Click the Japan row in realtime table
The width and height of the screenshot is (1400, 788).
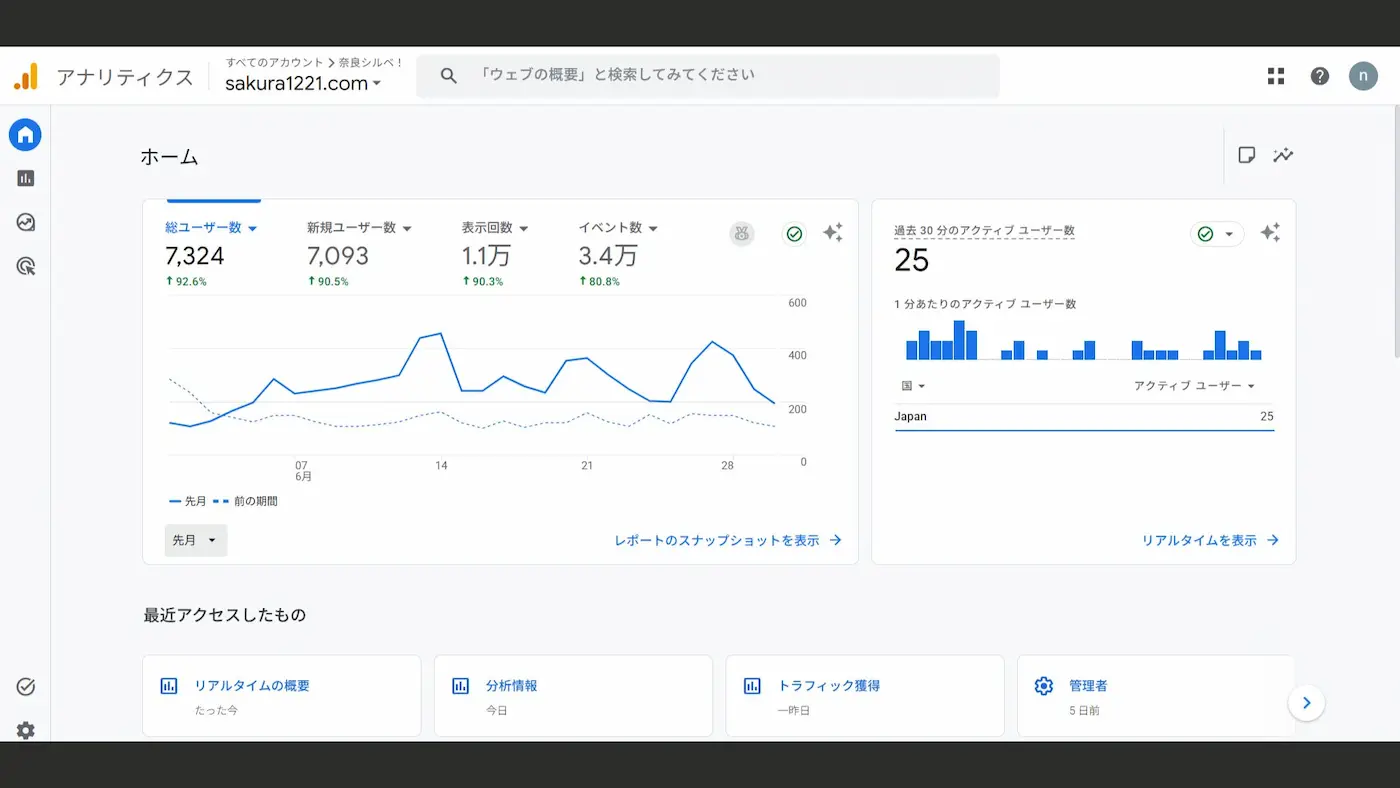pyautogui.click(x=1084, y=417)
